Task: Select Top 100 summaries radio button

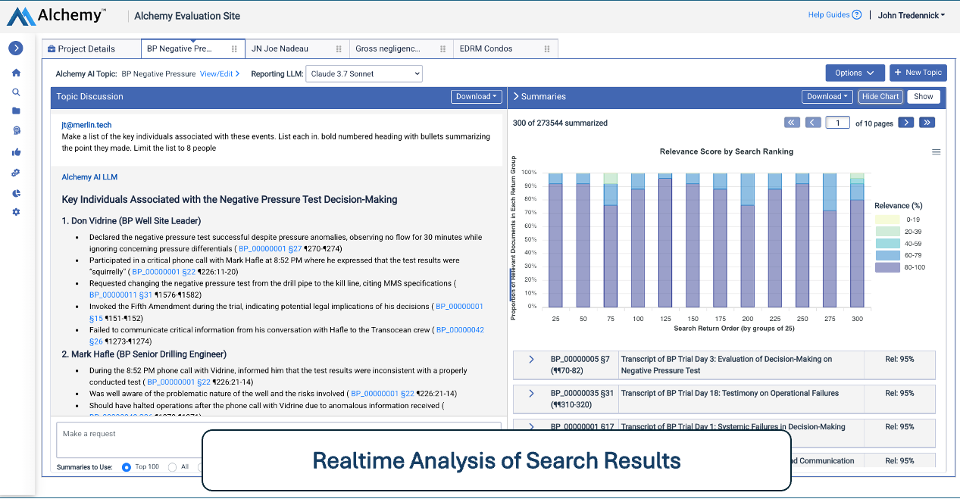Action: click(126, 467)
